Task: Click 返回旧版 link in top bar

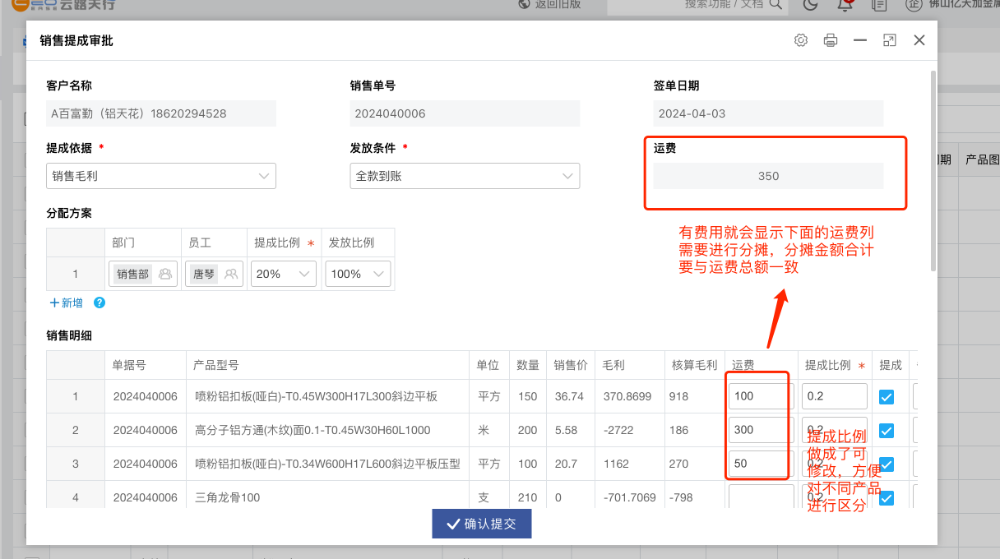Action: point(550,4)
